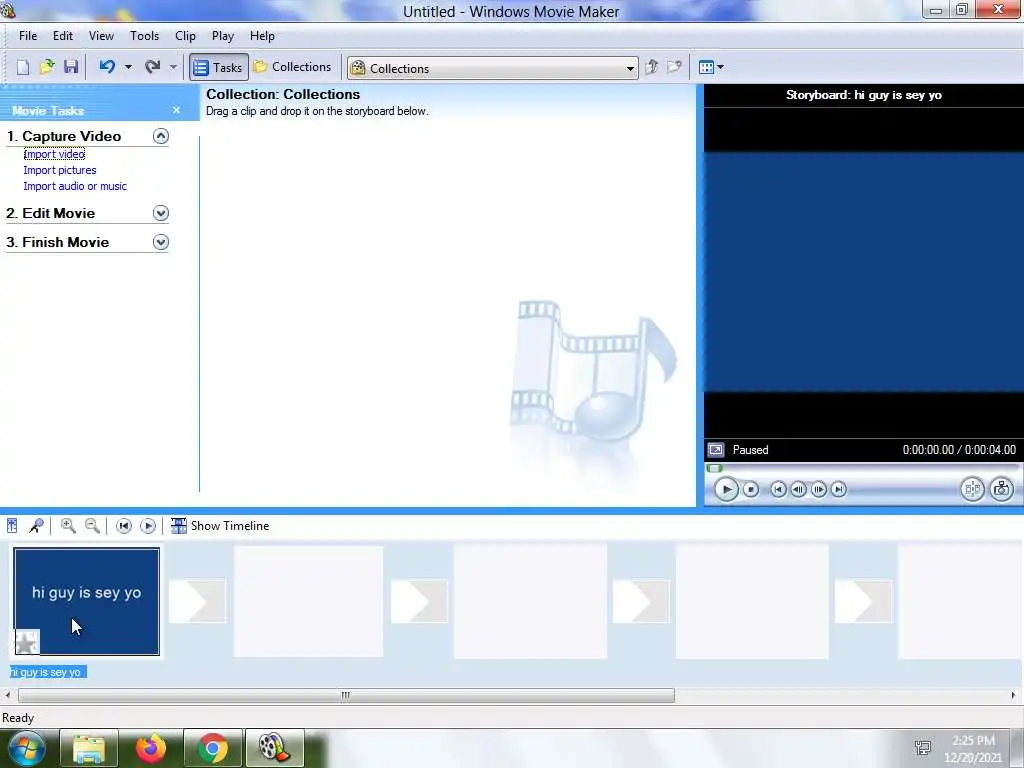
Task: Click the preview monitor Back button
Action: [778, 489]
